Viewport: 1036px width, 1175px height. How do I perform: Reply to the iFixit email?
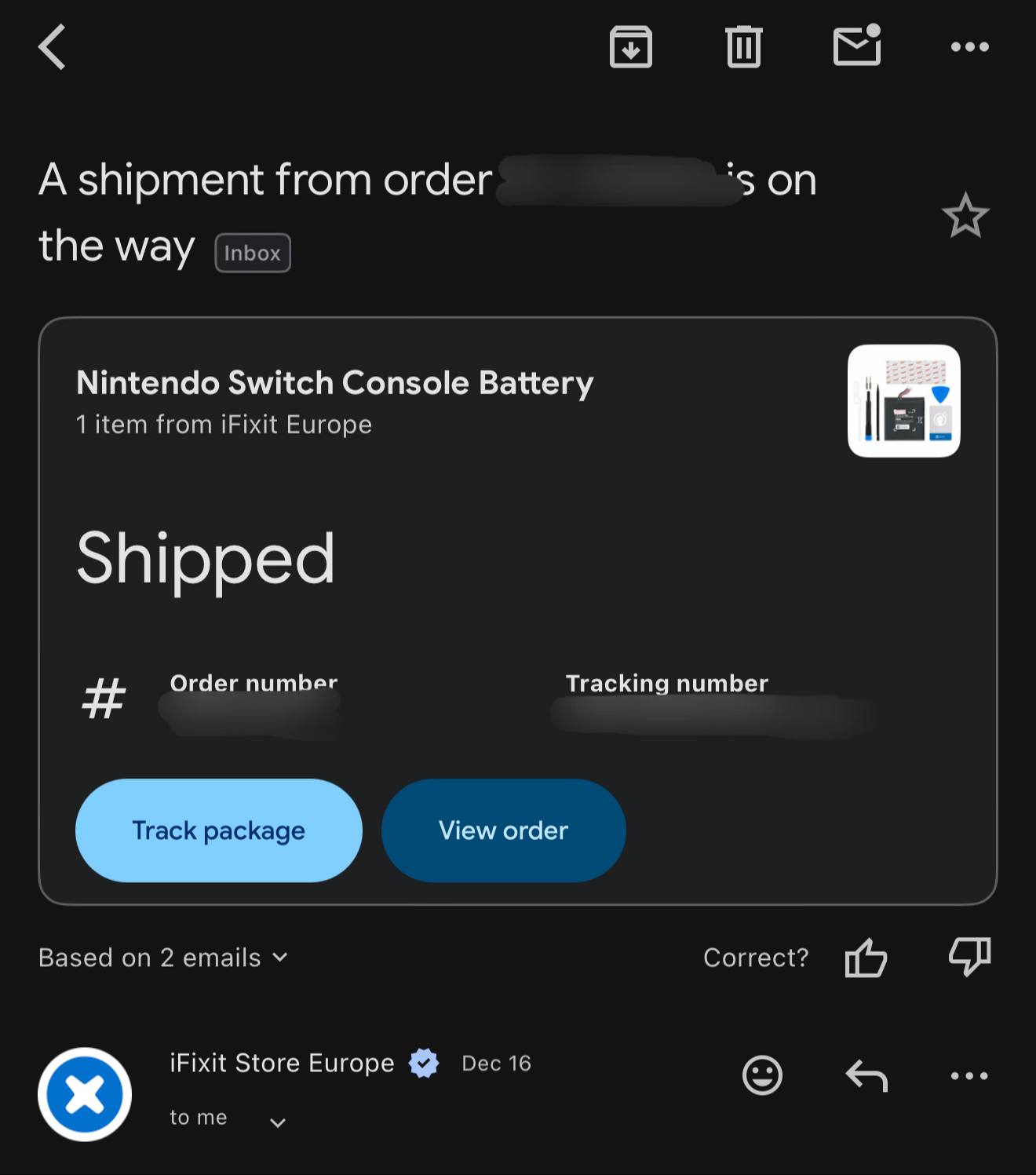[x=866, y=1075]
